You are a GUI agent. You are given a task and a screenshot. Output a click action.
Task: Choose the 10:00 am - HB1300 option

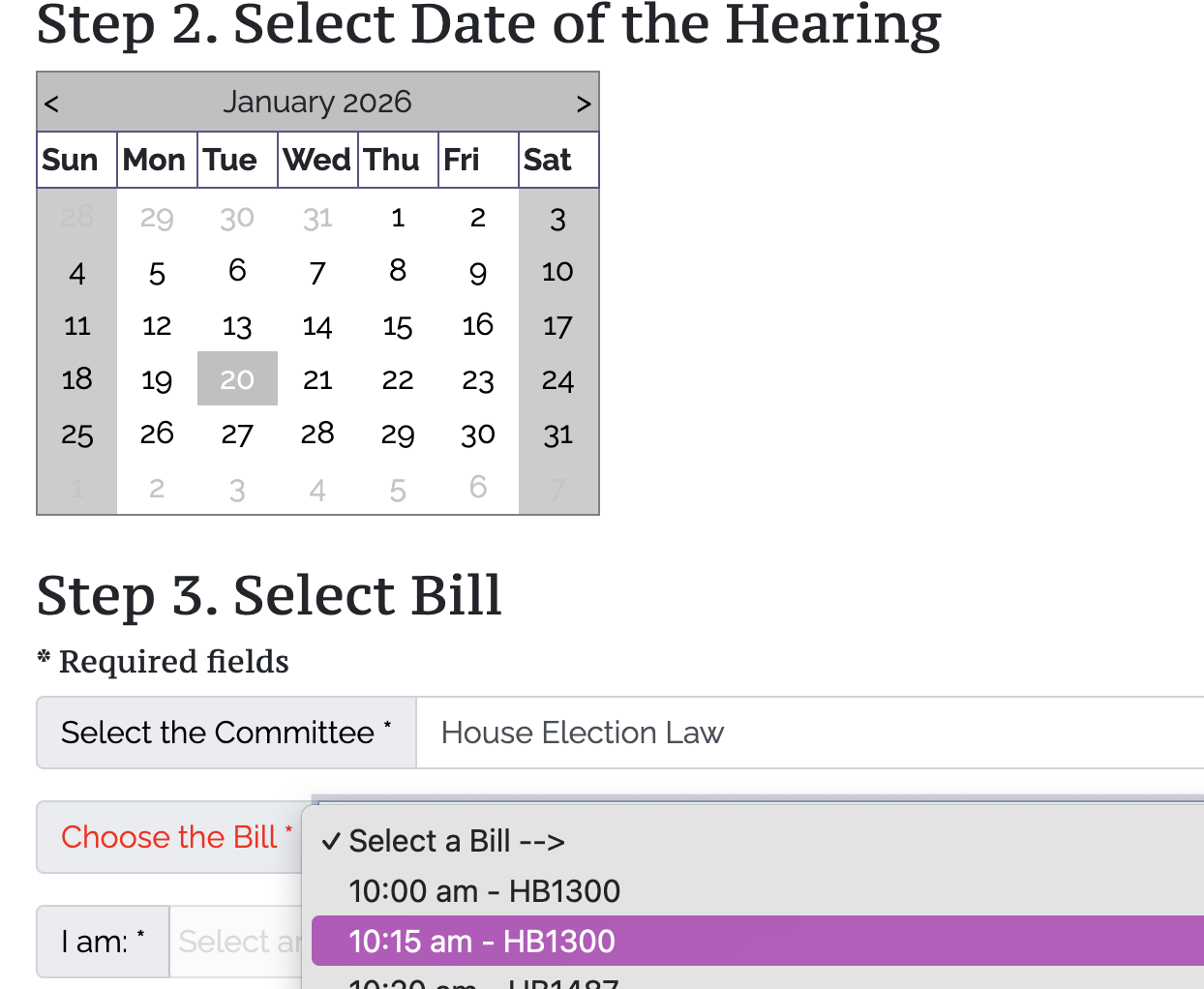(x=484, y=890)
